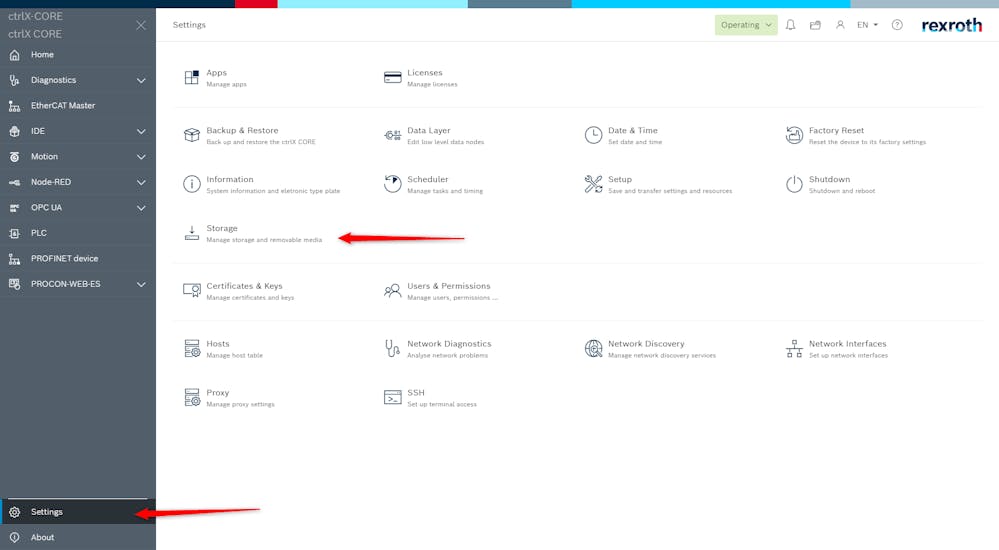Open the Users & Permissions icon
The height and width of the screenshot is (550, 999).
(x=392, y=291)
